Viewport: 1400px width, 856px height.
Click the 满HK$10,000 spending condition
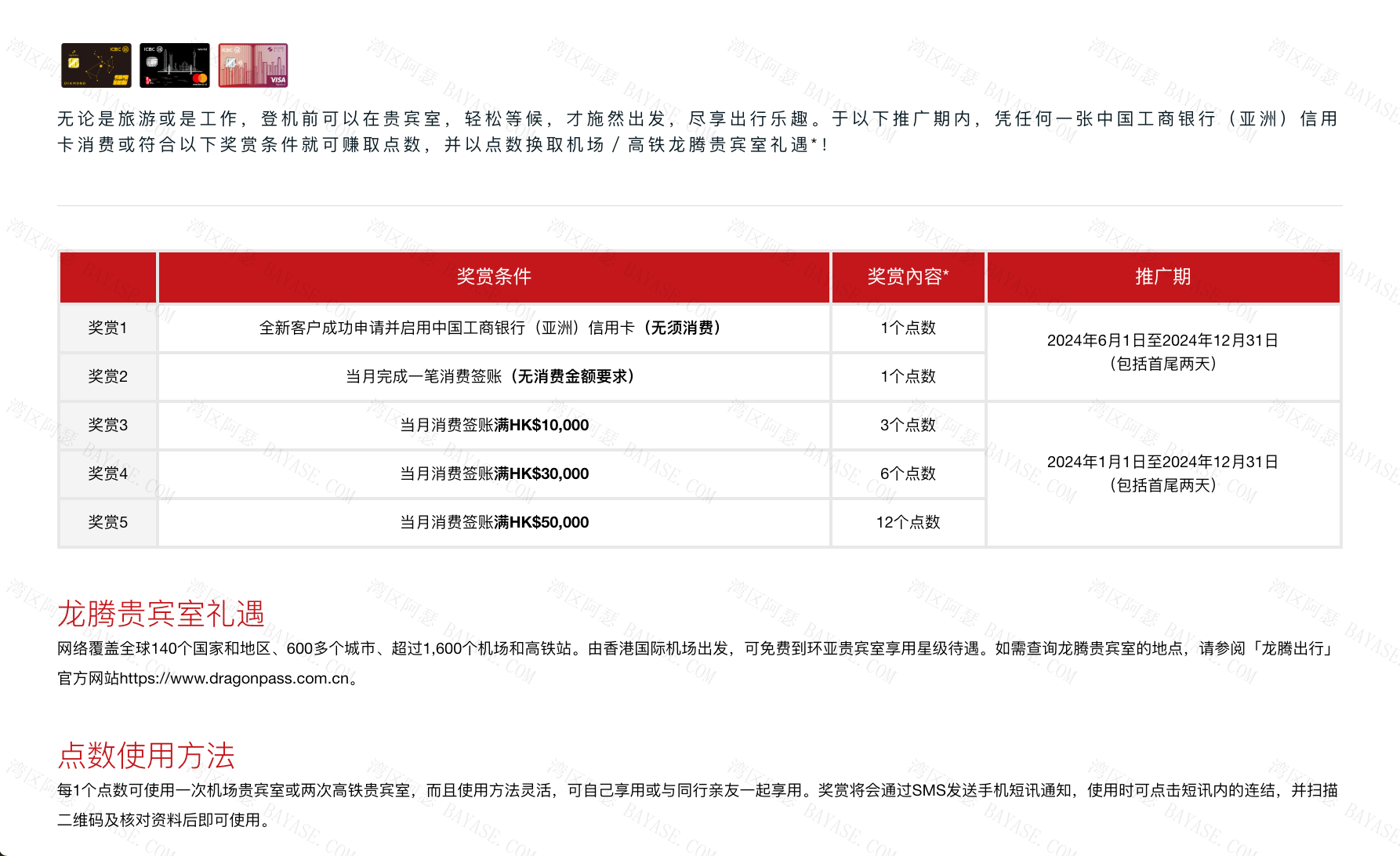pos(494,425)
